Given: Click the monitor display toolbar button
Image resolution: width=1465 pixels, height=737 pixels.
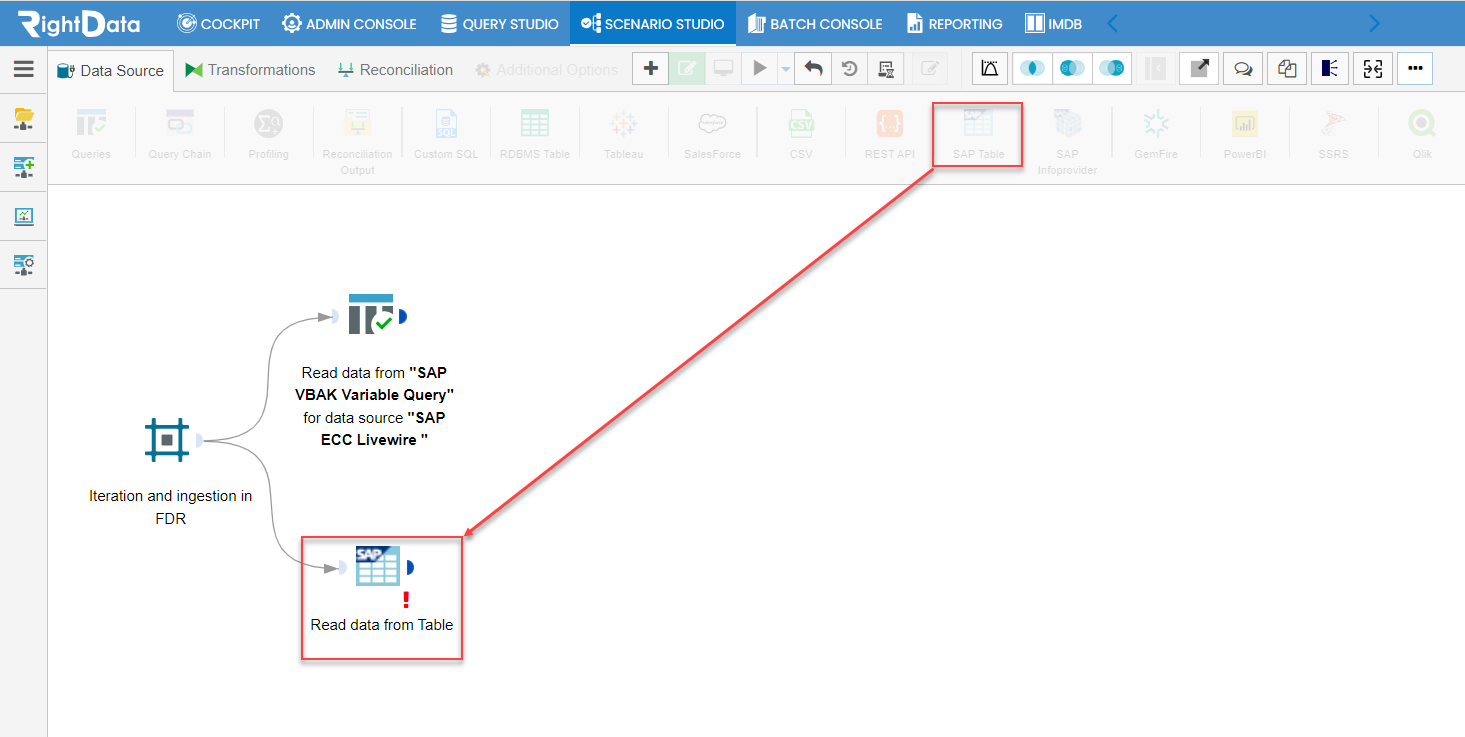Looking at the screenshot, I should click(x=723, y=69).
